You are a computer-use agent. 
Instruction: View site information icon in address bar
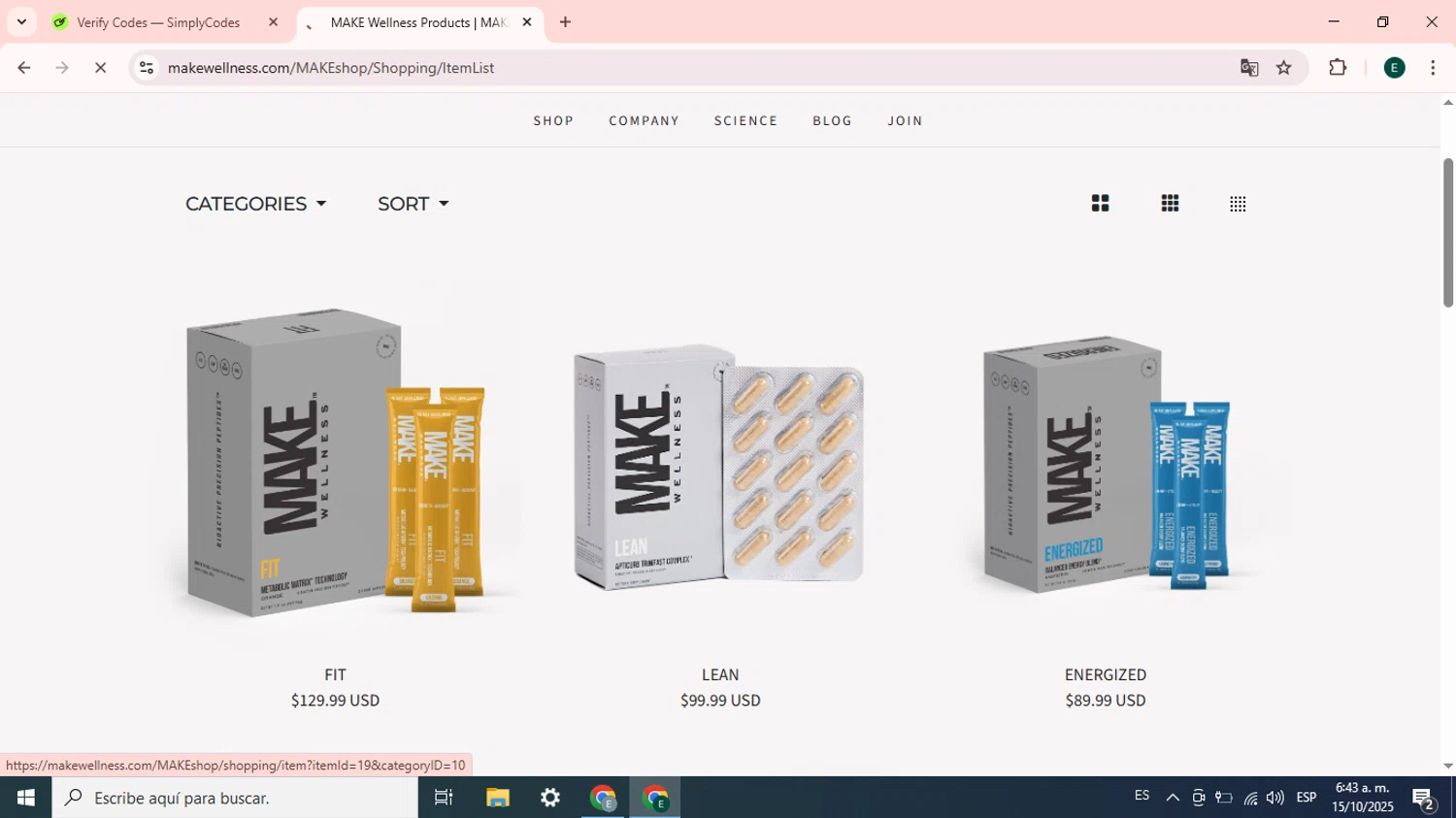(147, 68)
